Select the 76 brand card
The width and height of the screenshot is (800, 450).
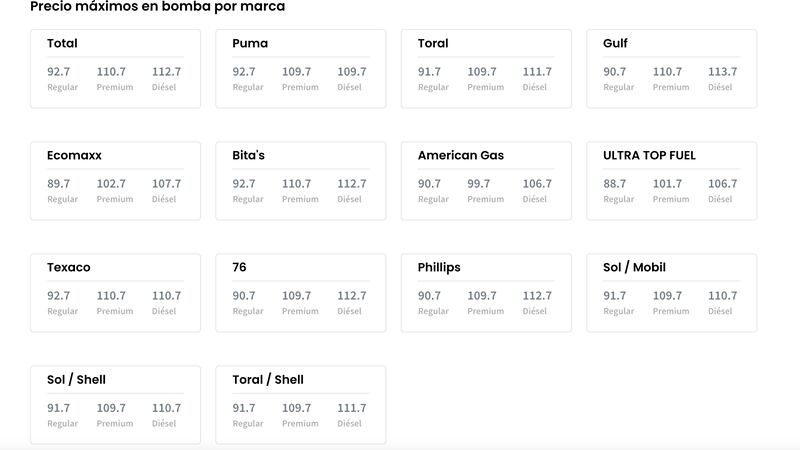click(301, 293)
